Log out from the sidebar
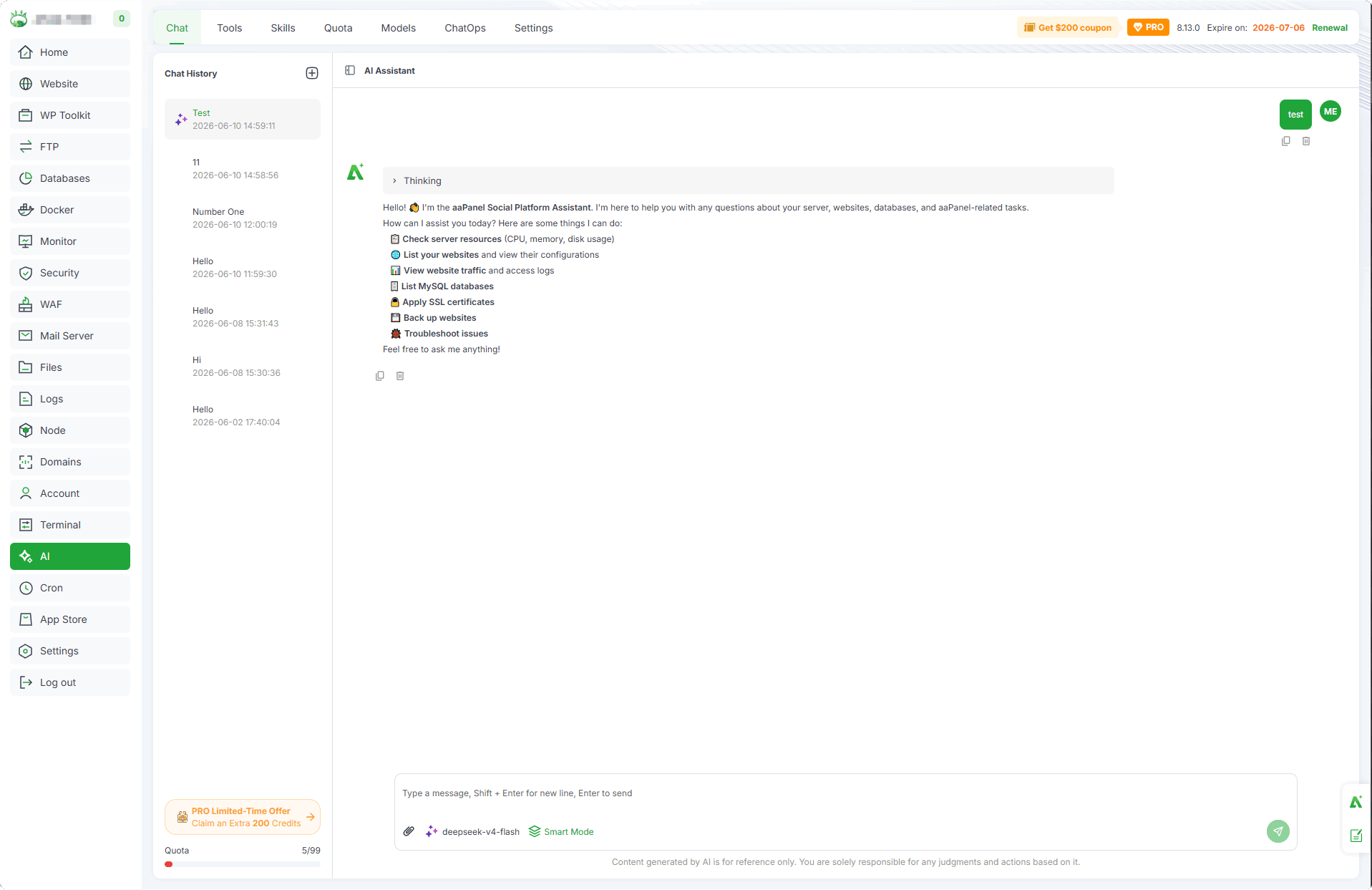Screen dimensions: 1372x890 pos(70,682)
